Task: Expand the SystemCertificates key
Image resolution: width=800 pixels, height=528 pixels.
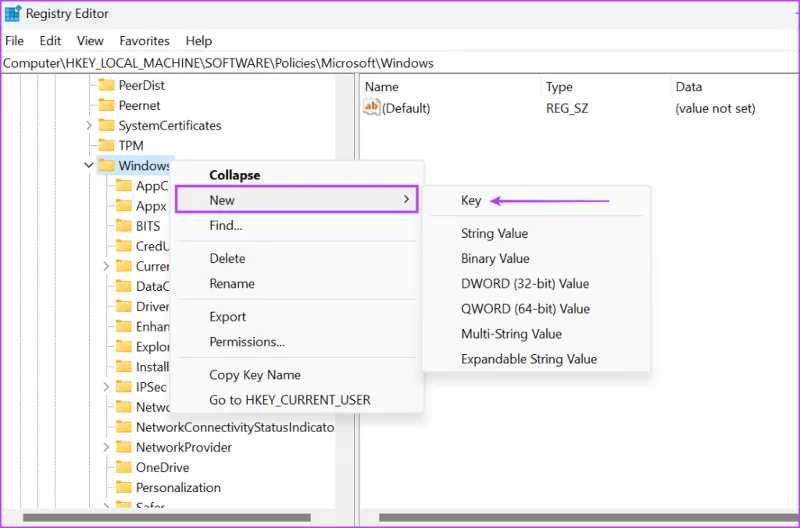Action: (x=89, y=125)
